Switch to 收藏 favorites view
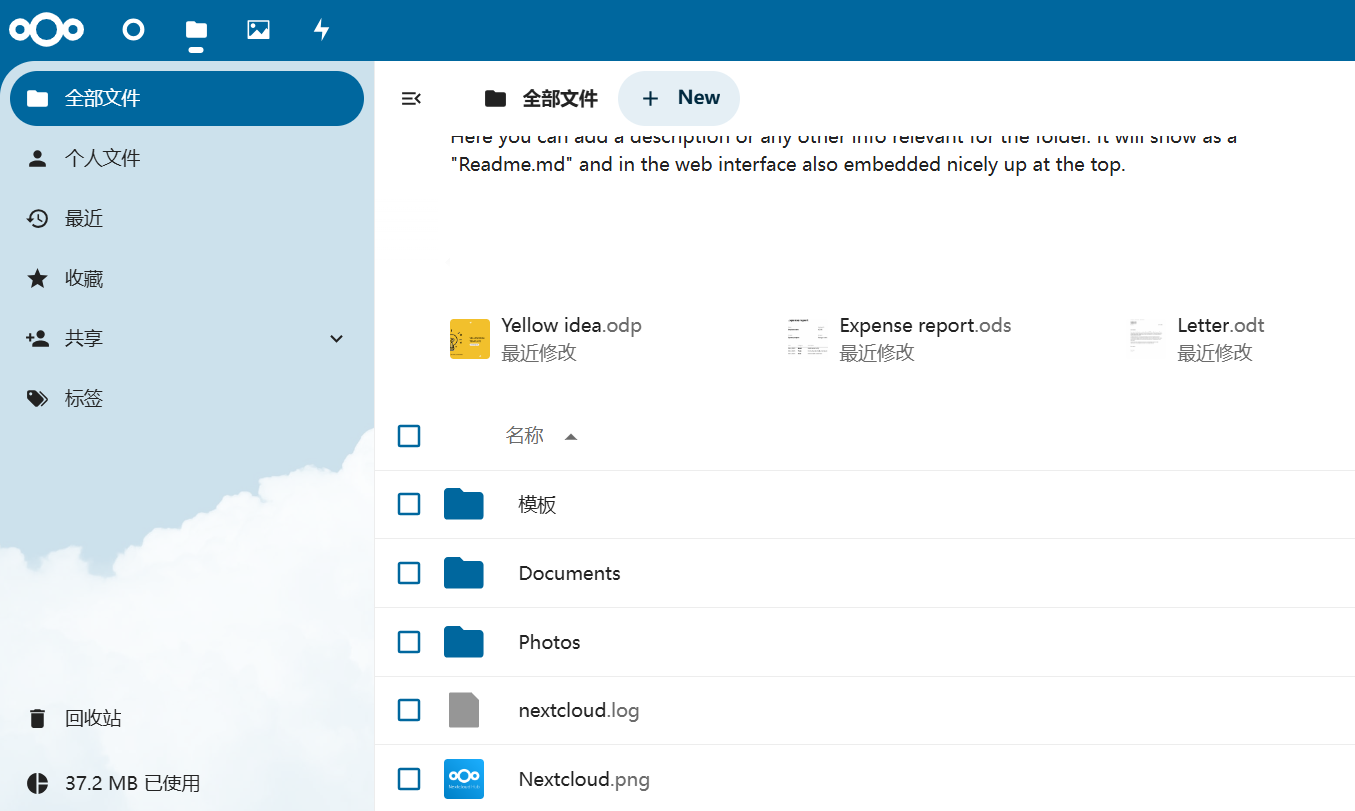Viewport: 1355px width, 811px height. [84, 279]
